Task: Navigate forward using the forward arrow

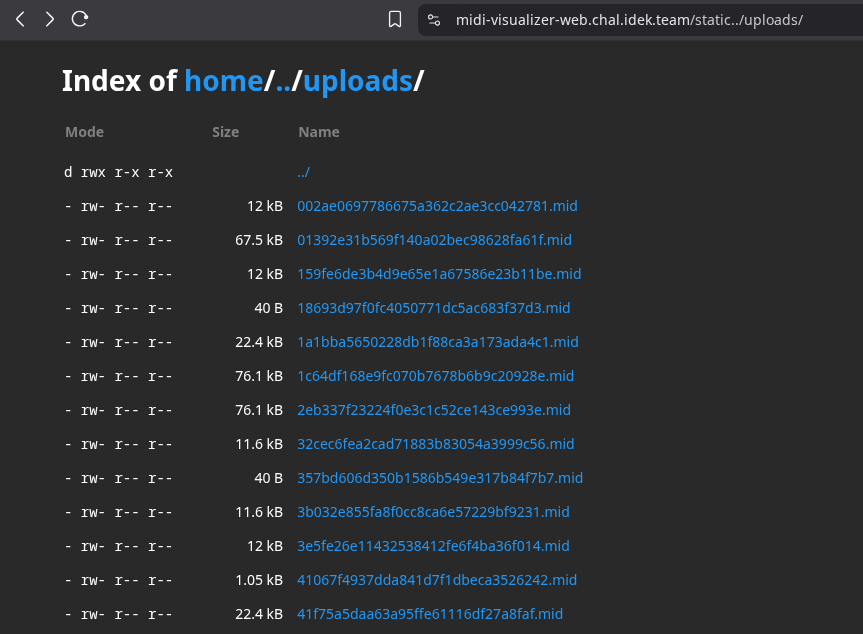Action: point(50,18)
